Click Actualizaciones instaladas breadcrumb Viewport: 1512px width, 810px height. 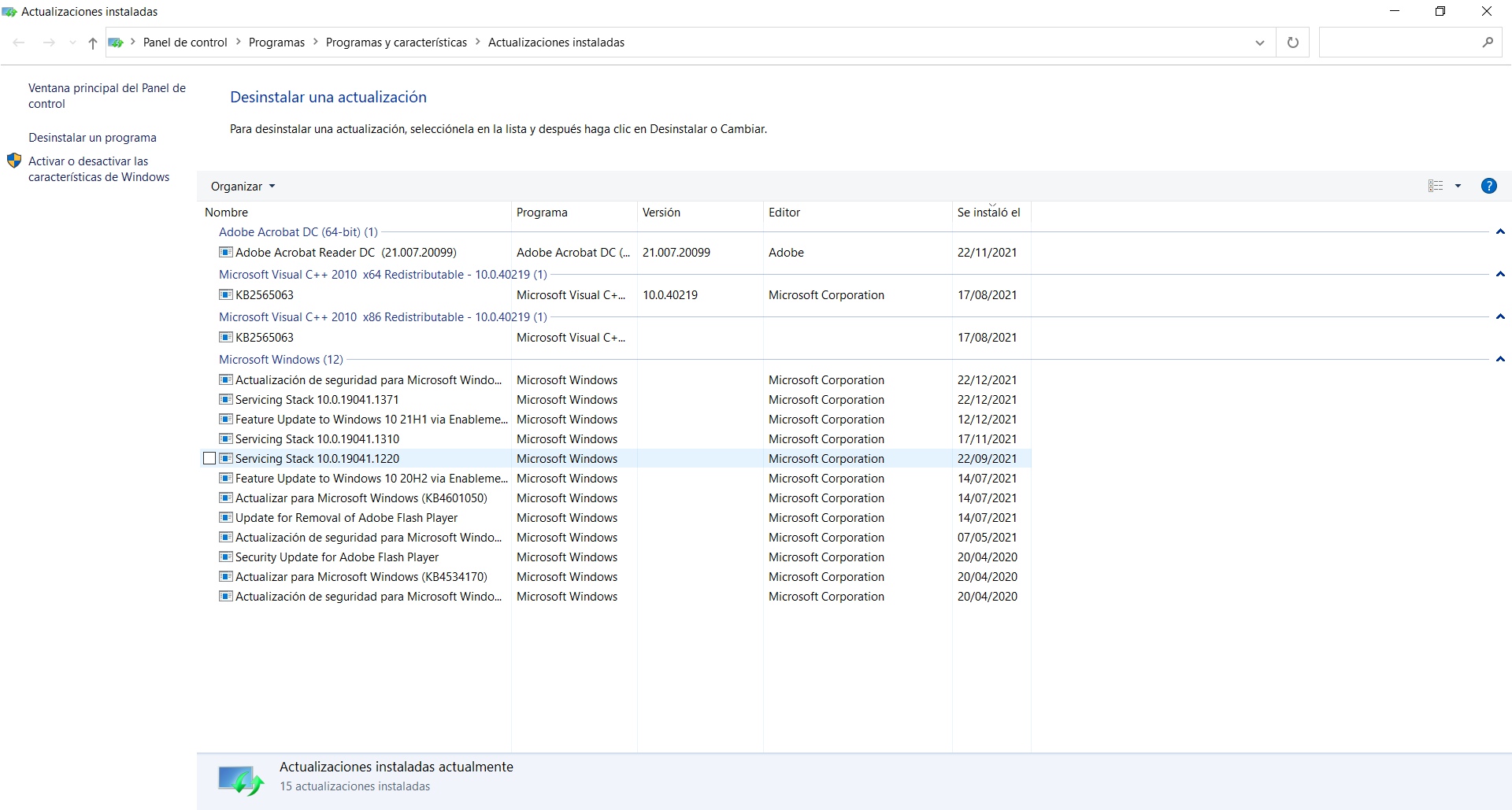556,43
